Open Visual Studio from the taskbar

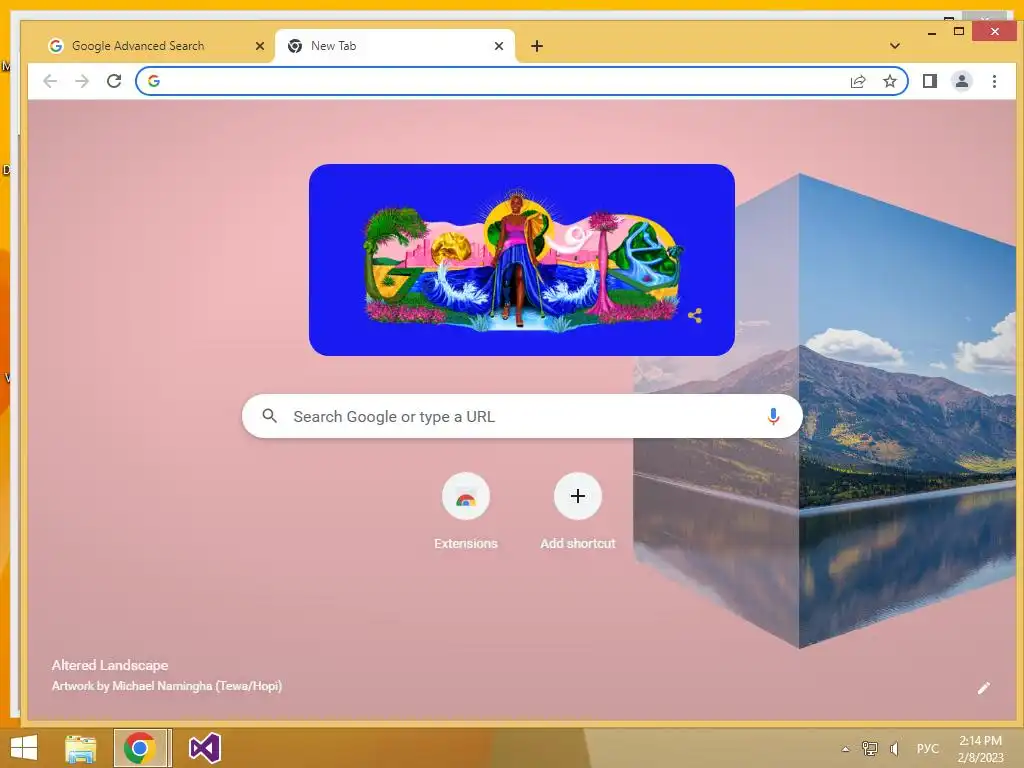click(204, 748)
